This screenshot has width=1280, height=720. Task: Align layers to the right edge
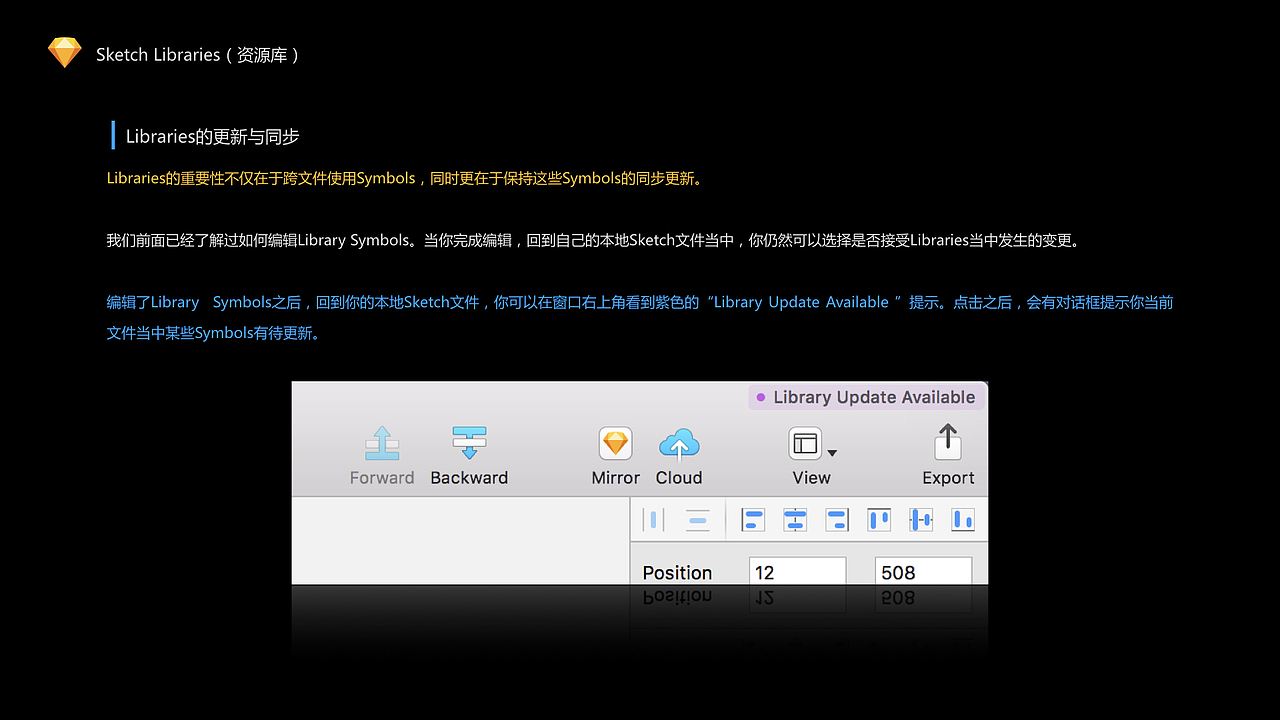click(x=837, y=519)
